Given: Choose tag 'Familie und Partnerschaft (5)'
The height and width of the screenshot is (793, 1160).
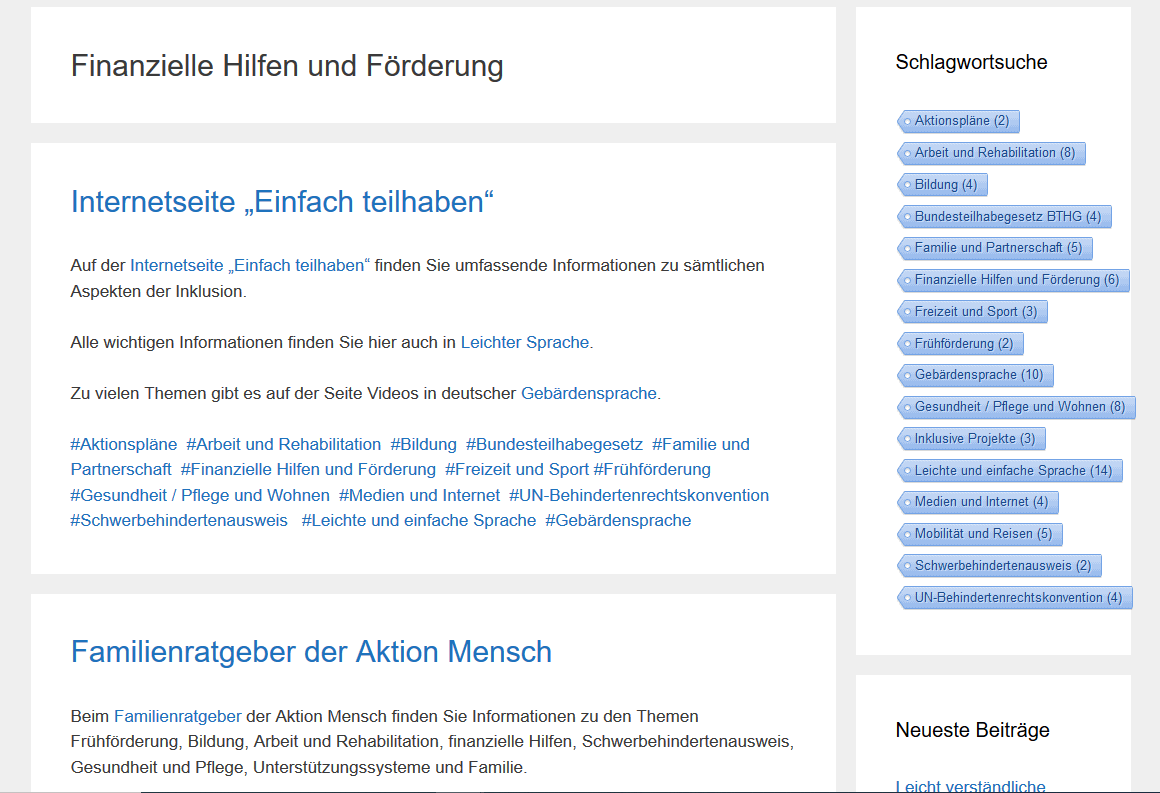Looking at the screenshot, I should tap(995, 248).
